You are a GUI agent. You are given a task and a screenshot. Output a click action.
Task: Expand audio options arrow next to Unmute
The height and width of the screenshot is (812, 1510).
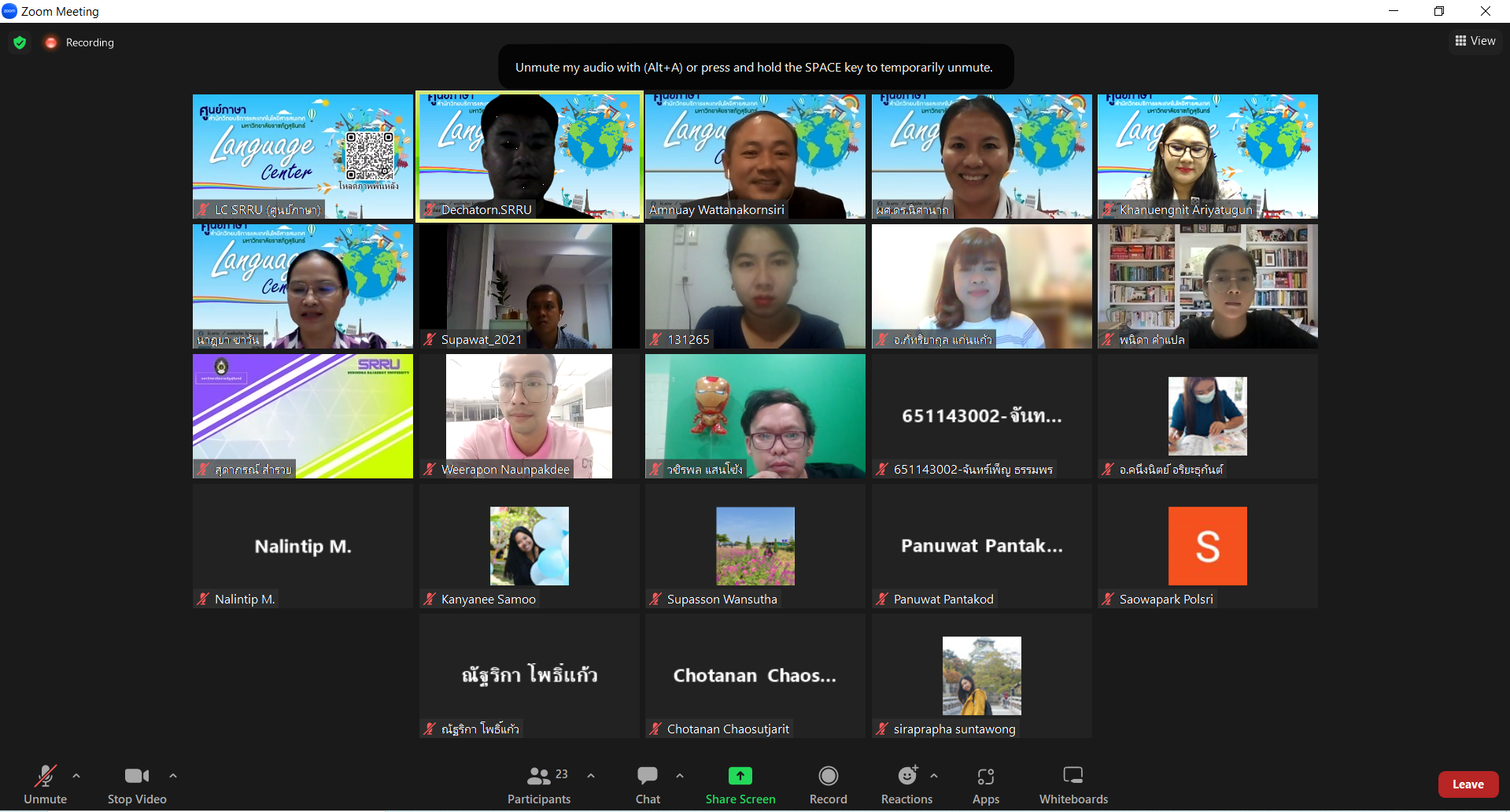click(76, 776)
